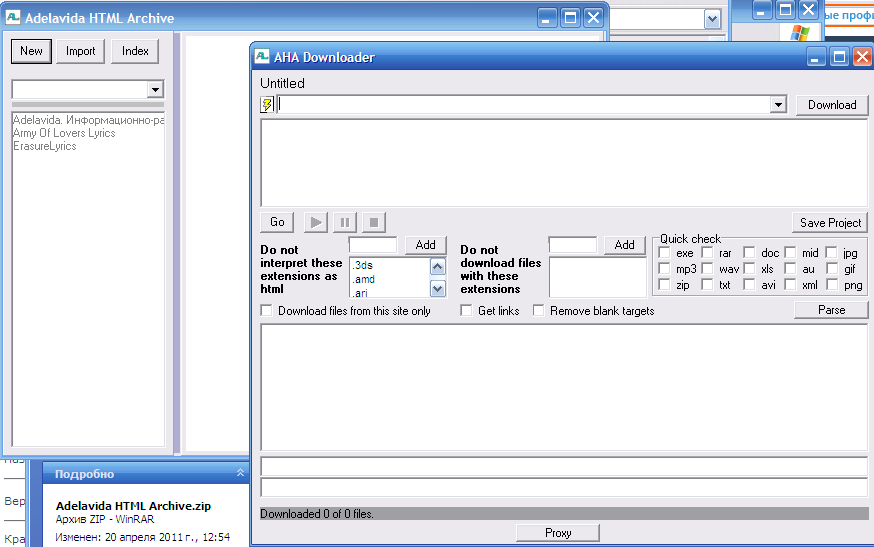Click the large download list area under URL field

564,163
